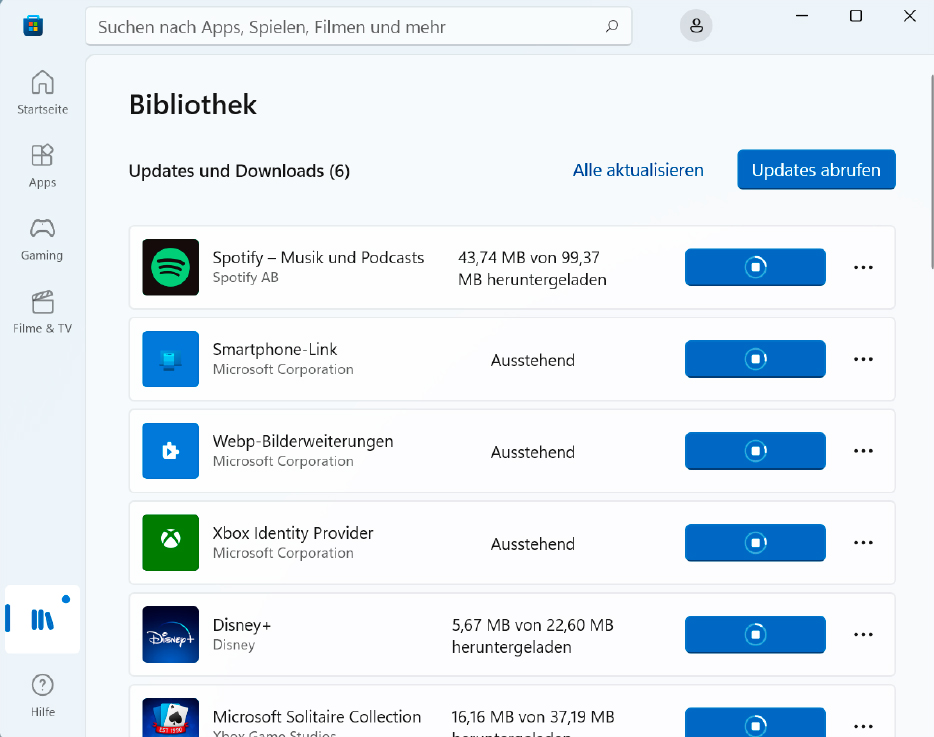
Task: Click the Spotify AB publisher text
Action: tap(245, 278)
